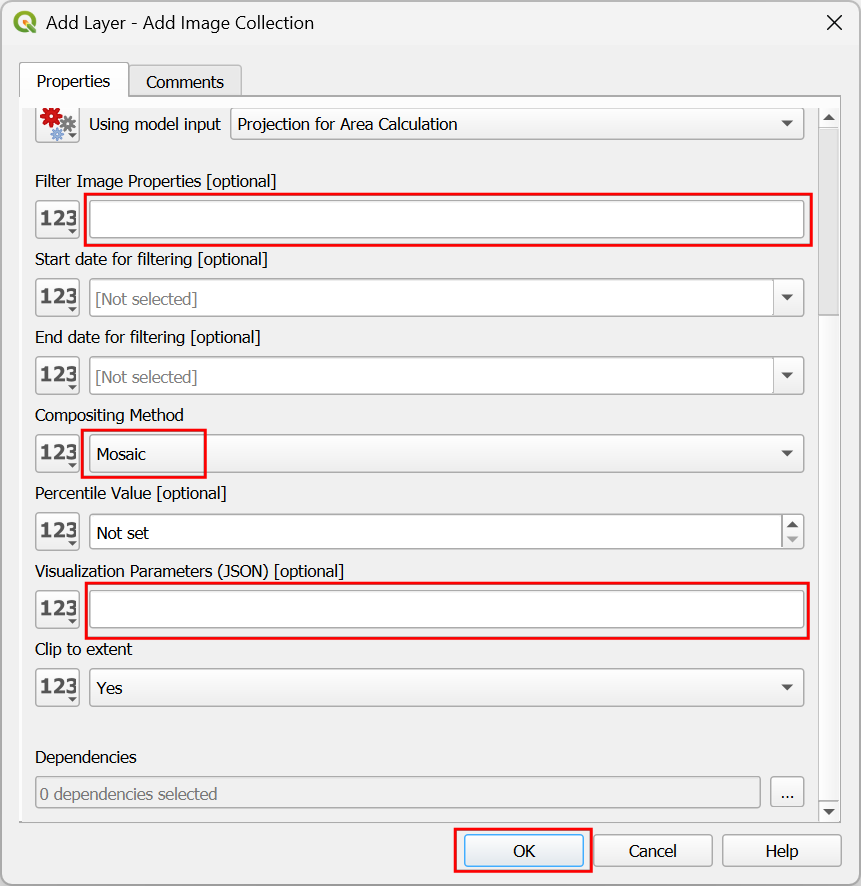
Task: Click the 123 icon beside Visualization Parameters
Action: (57, 609)
